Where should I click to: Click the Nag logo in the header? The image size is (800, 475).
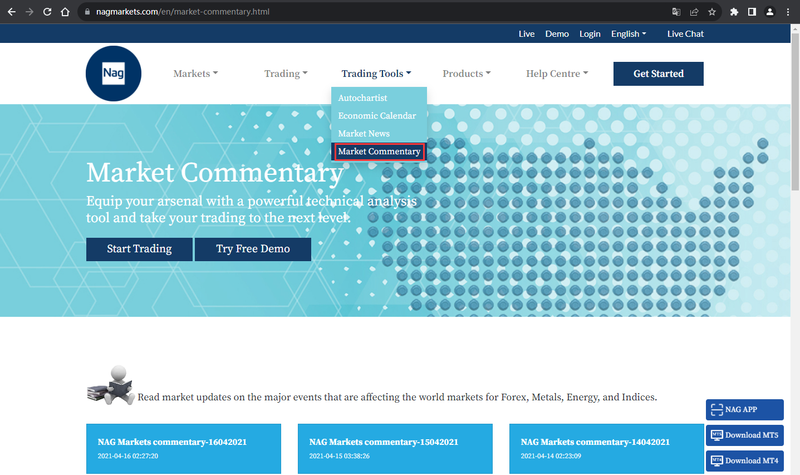click(113, 73)
